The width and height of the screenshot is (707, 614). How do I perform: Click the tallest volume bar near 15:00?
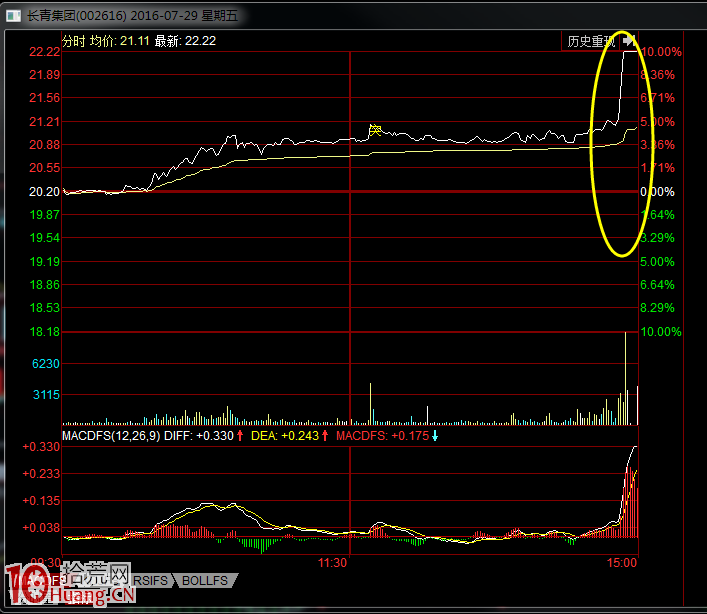pyautogui.click(x=625, y=379)
